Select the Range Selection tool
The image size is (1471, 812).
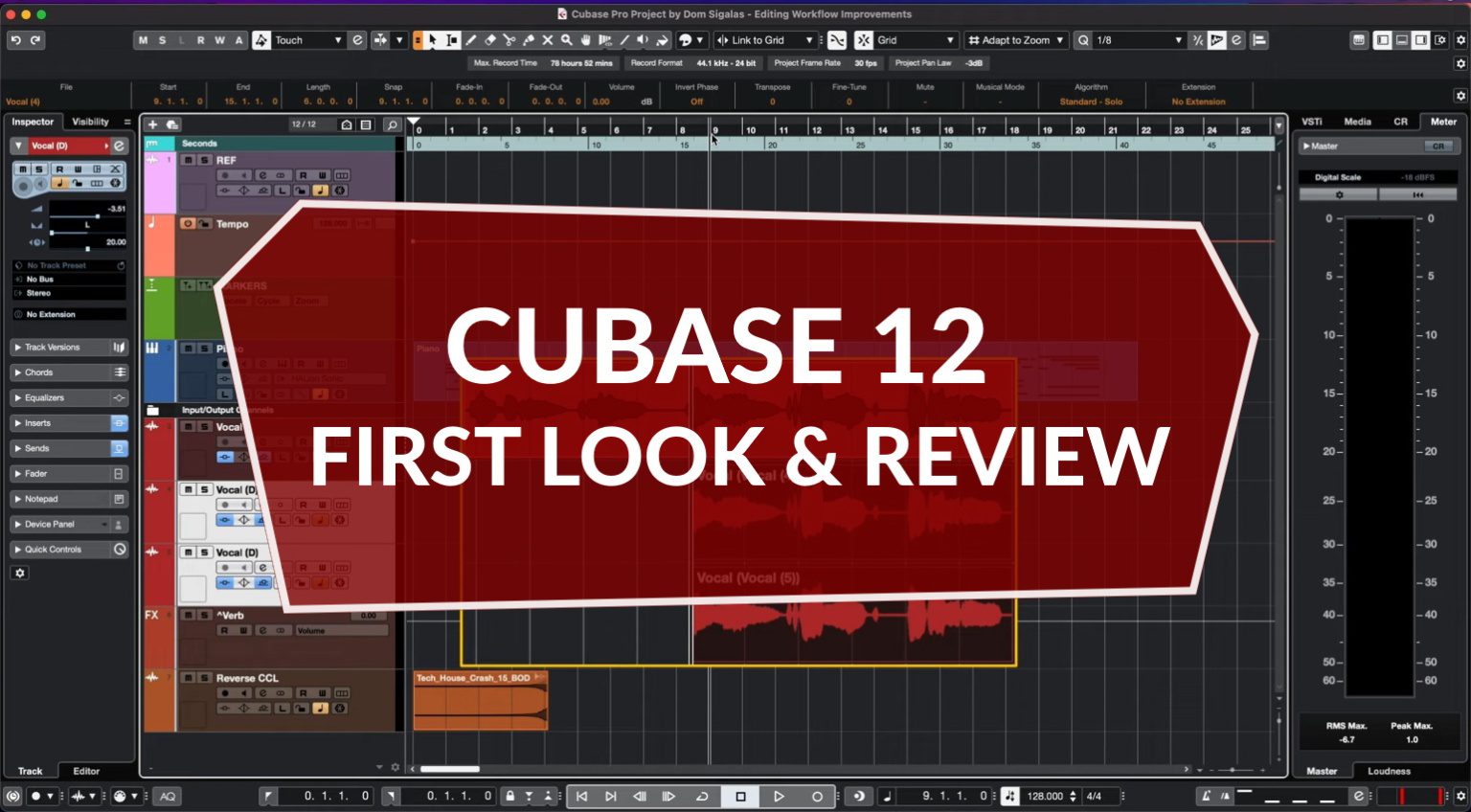pos(451,40)
